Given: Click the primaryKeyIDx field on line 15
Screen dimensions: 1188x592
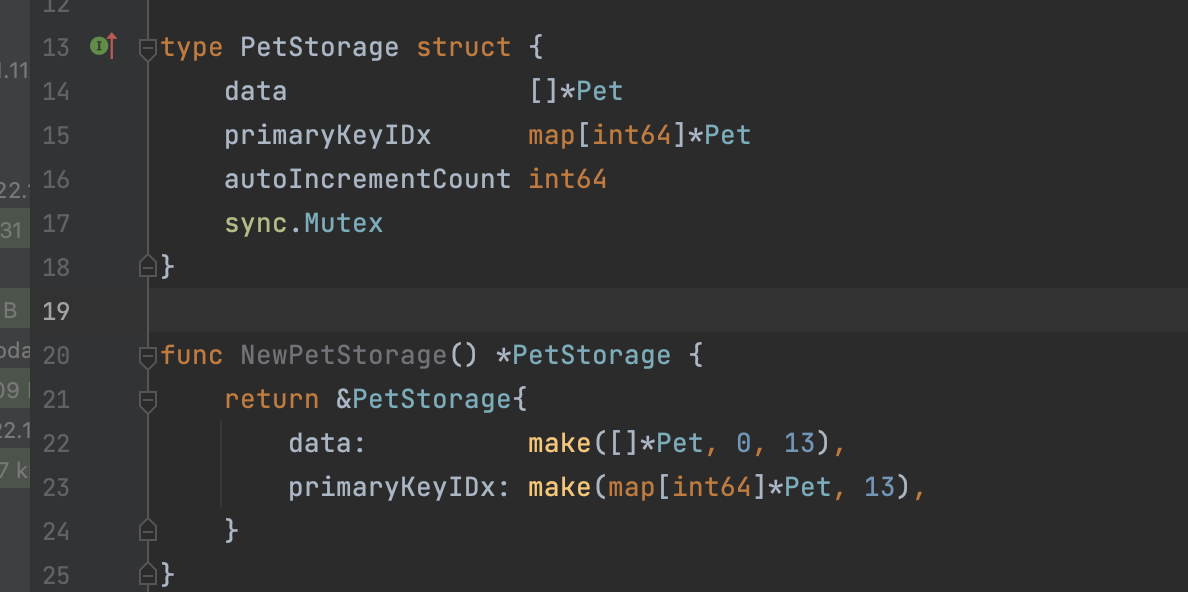Looking at the screenshot, I should point(327,135).
